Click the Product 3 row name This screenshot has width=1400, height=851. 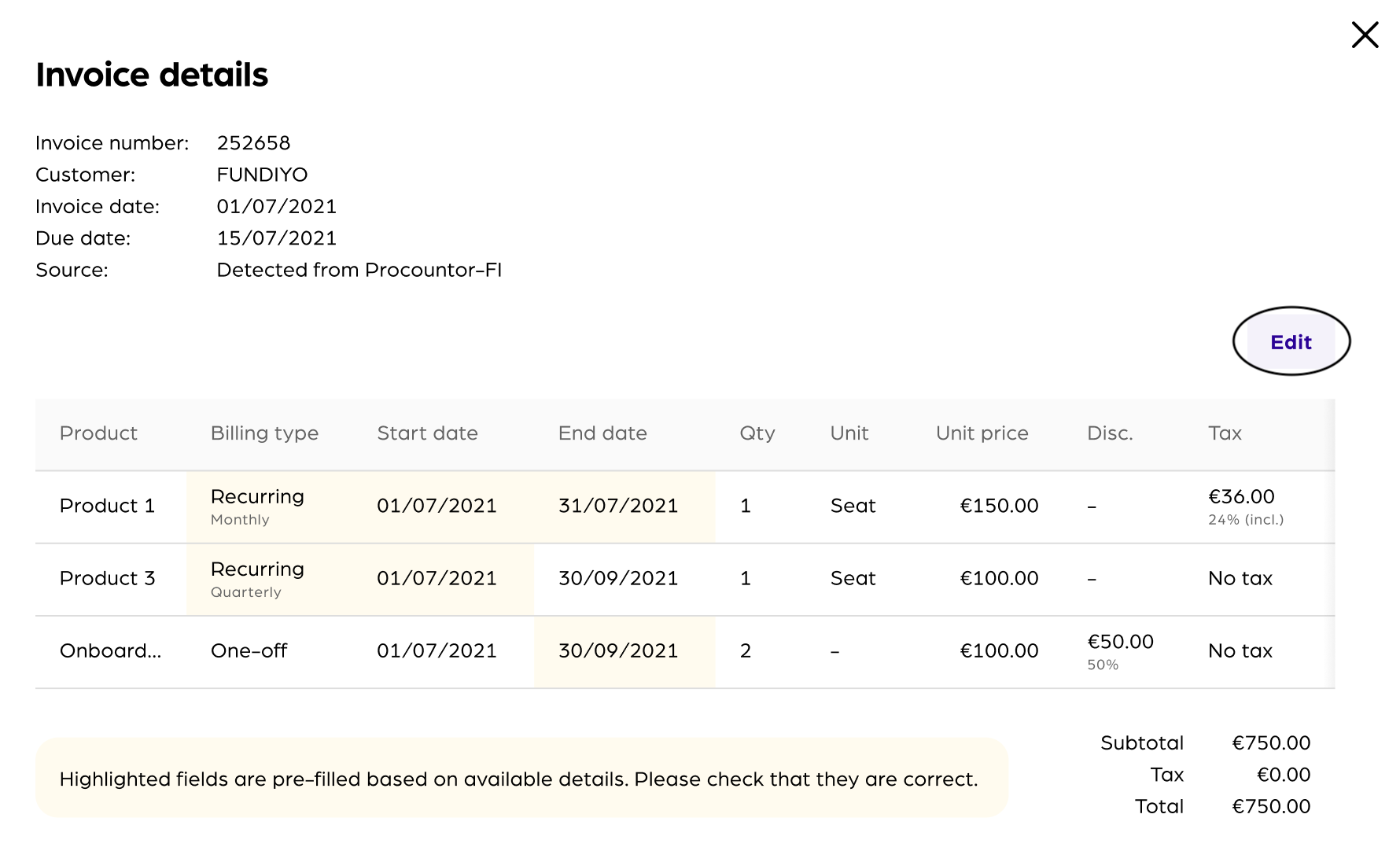[x=107, y=578]
